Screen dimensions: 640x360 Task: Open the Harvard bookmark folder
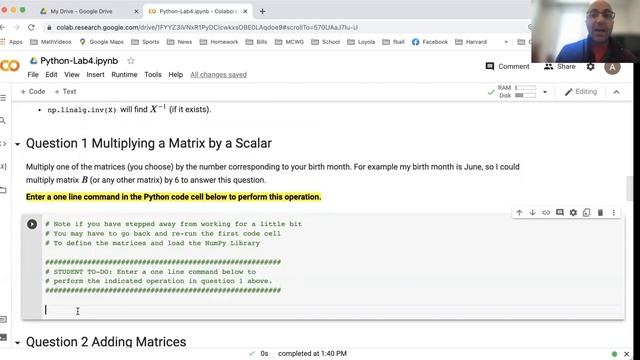471,42
